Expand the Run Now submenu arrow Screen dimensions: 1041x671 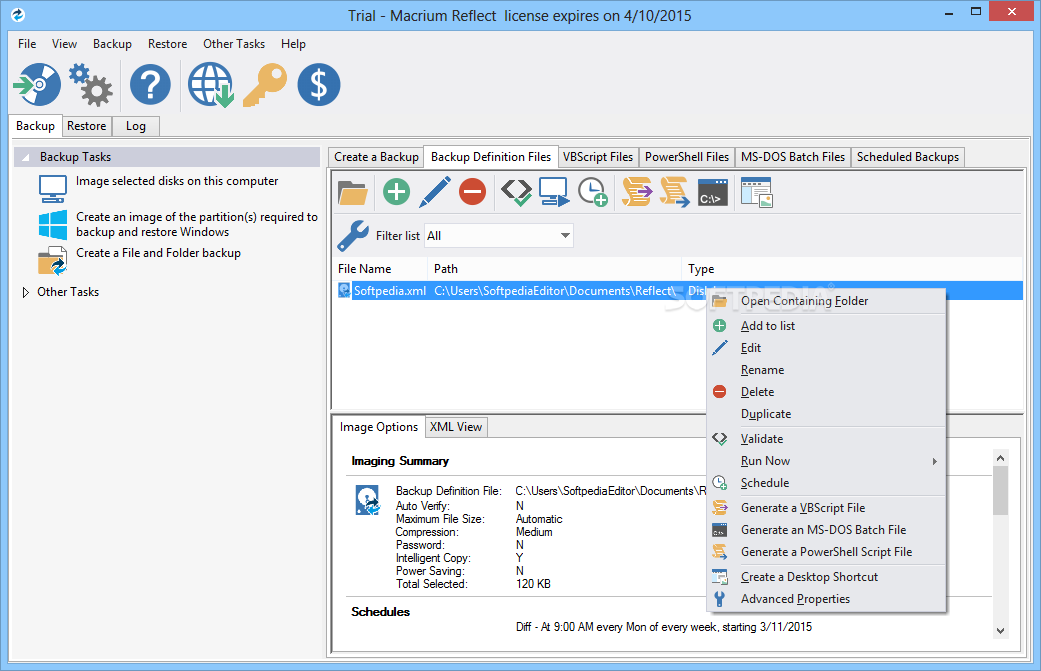934,461
